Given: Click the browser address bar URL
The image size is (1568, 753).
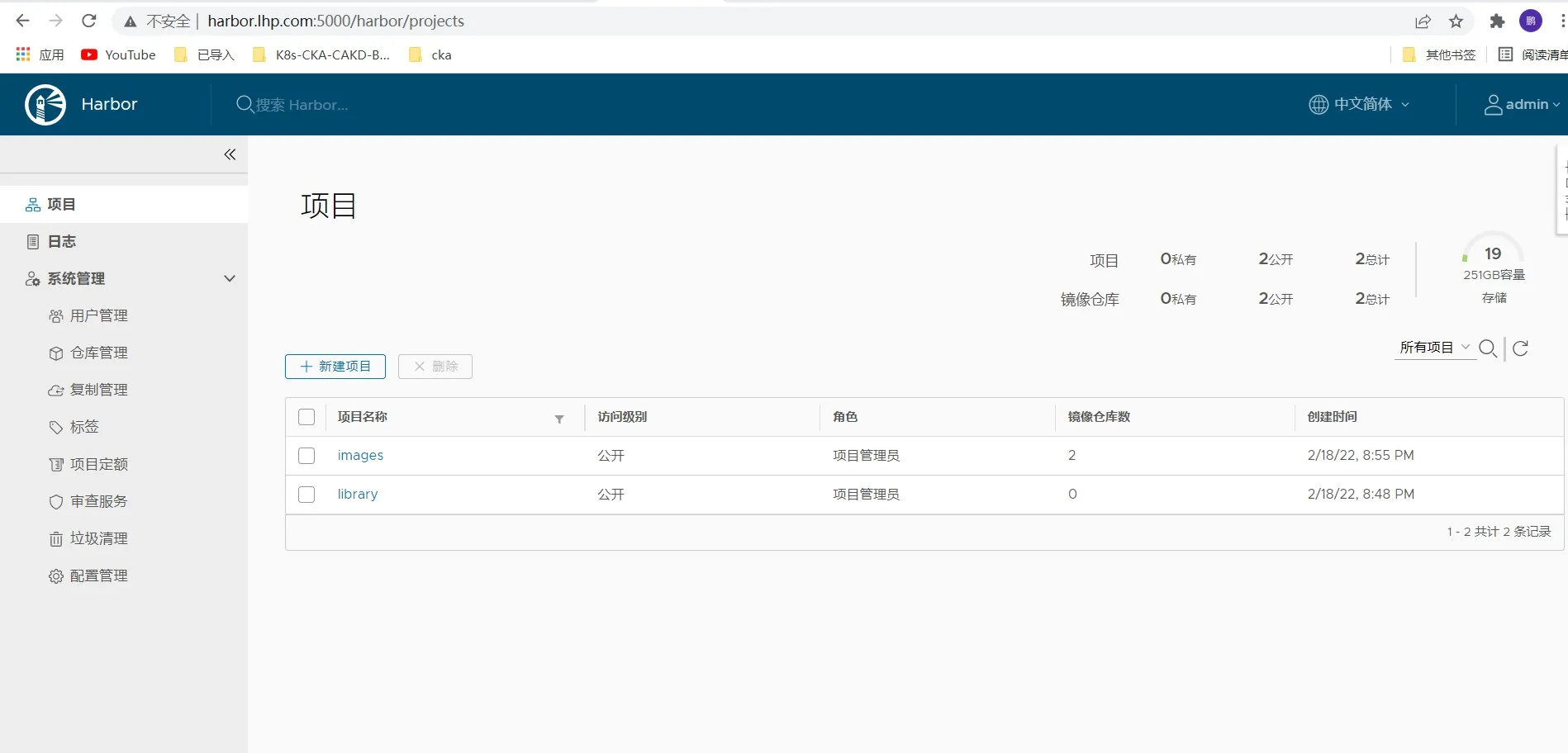Looking at the screenshot, I should 335,21.
